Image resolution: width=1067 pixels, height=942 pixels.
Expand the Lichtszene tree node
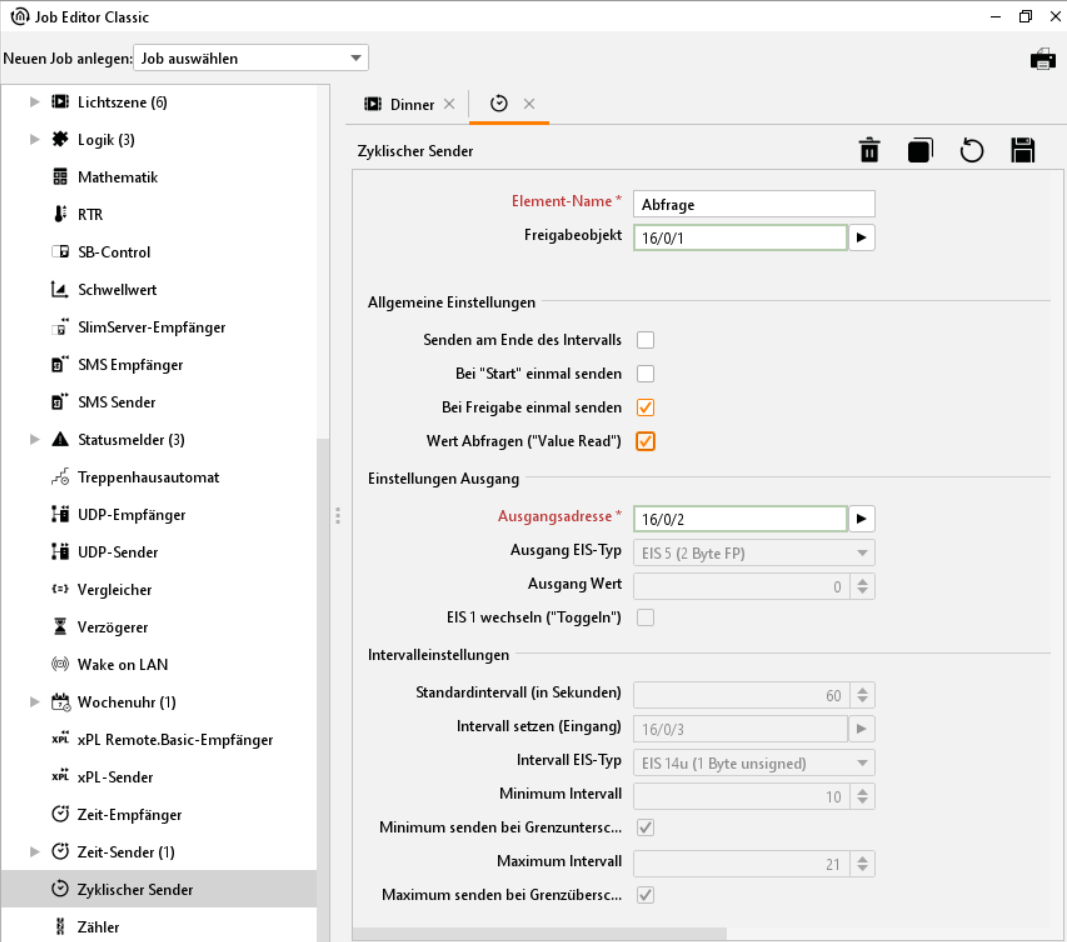point(35,102)
